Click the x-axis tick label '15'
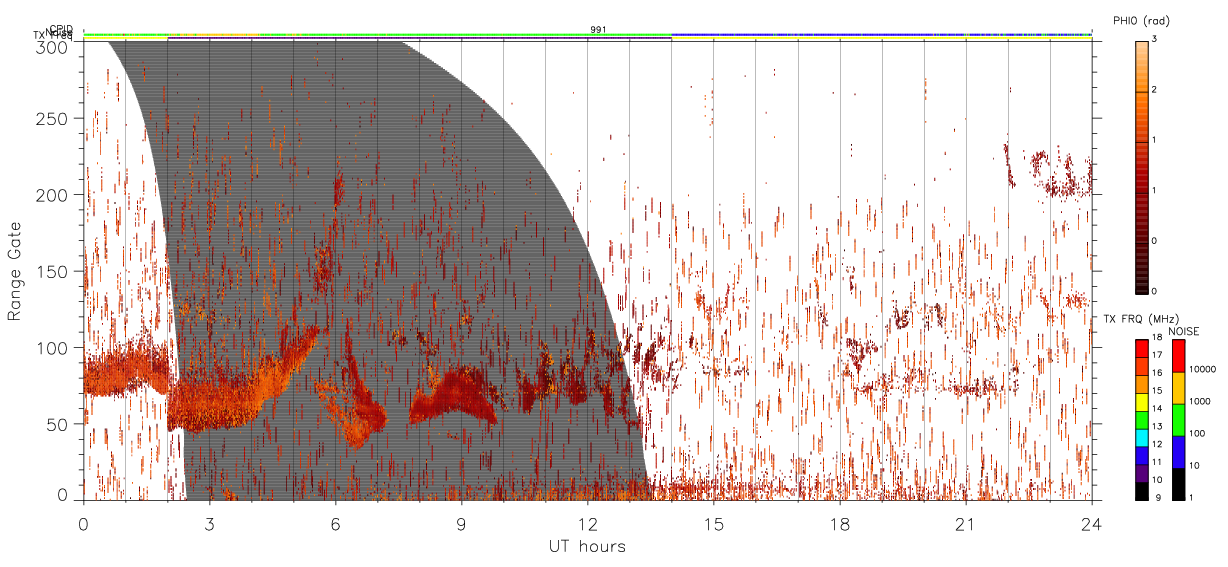Image resolution: width=1228 pixels, height=567 pixels. pyautogui.click(x=713, y=523)
